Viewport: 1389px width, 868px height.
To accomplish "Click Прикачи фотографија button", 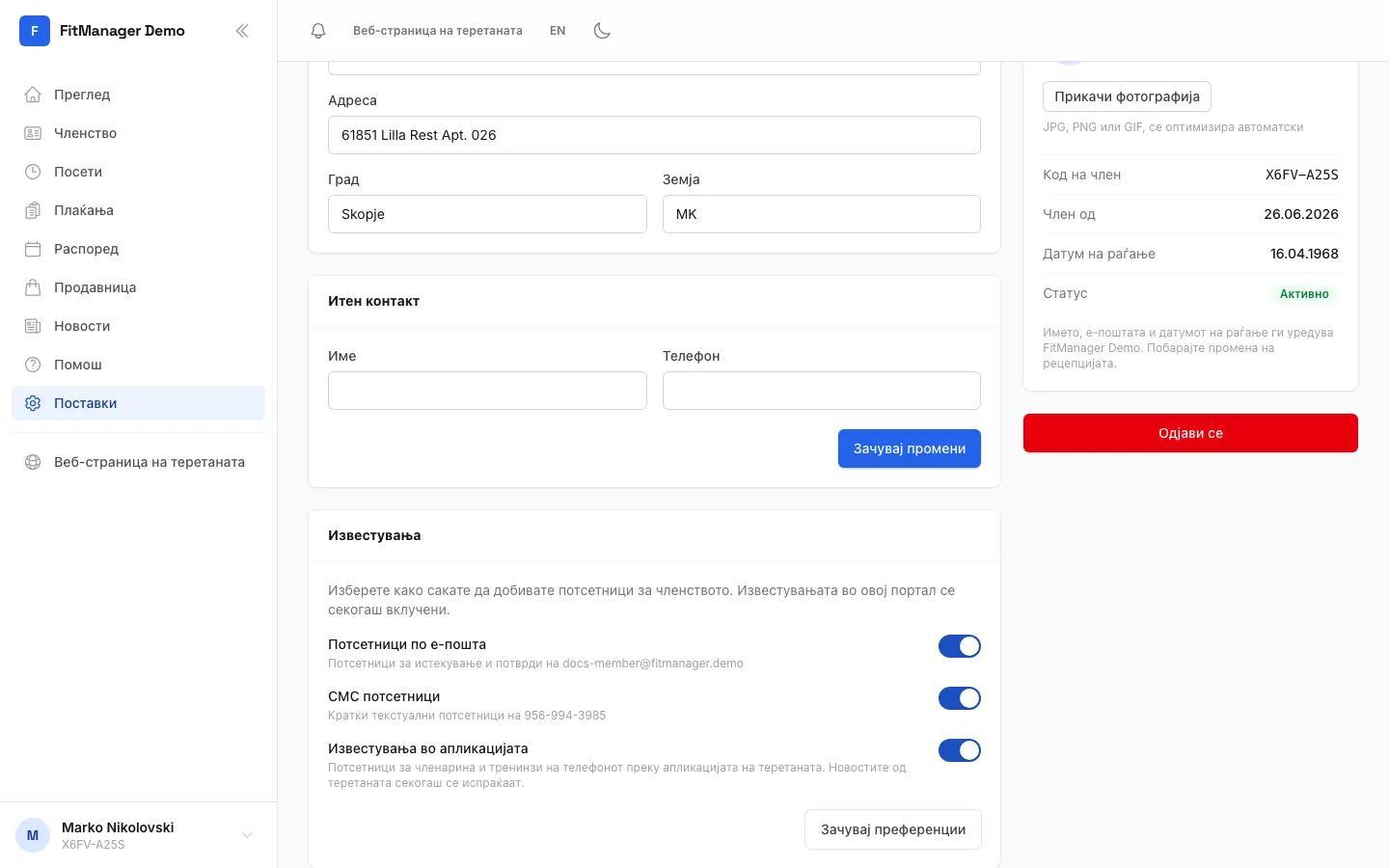I will 1127,96.
